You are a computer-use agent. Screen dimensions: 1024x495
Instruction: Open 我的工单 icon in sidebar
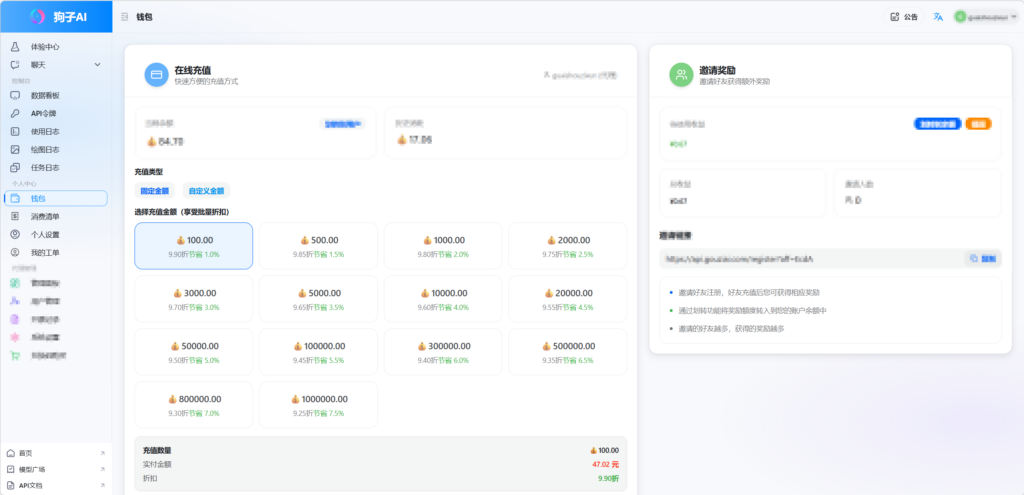pos(15,252)
